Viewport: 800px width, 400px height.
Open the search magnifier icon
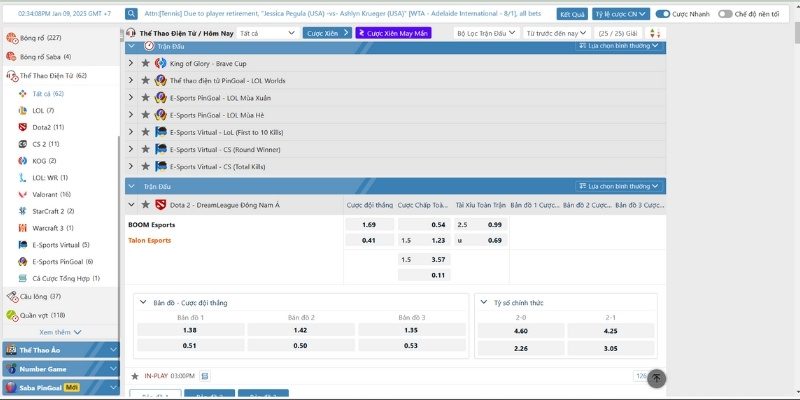tap(132, 14)
